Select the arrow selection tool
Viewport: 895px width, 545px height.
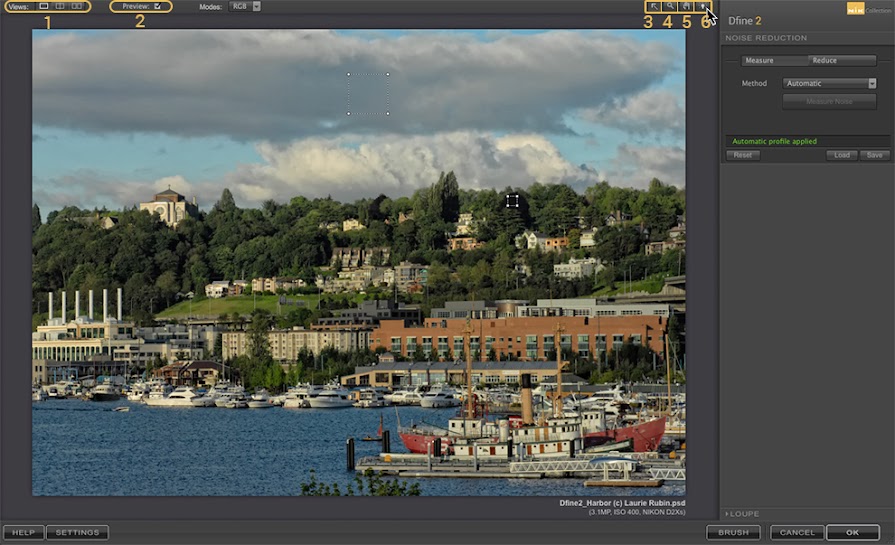click(x=653, y=6)
